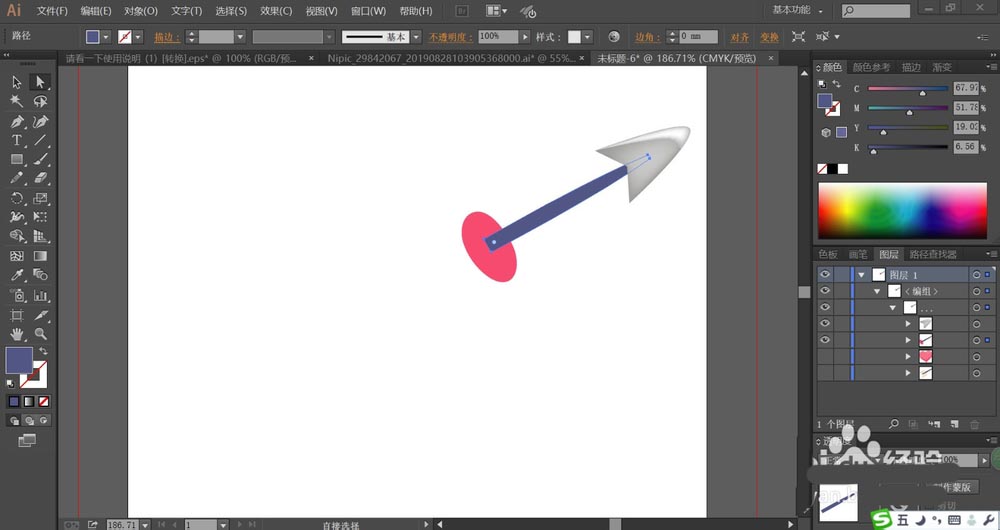1000x530 pixels.
Task: Select the Direct Selection tool
Action: coord(40,82)
